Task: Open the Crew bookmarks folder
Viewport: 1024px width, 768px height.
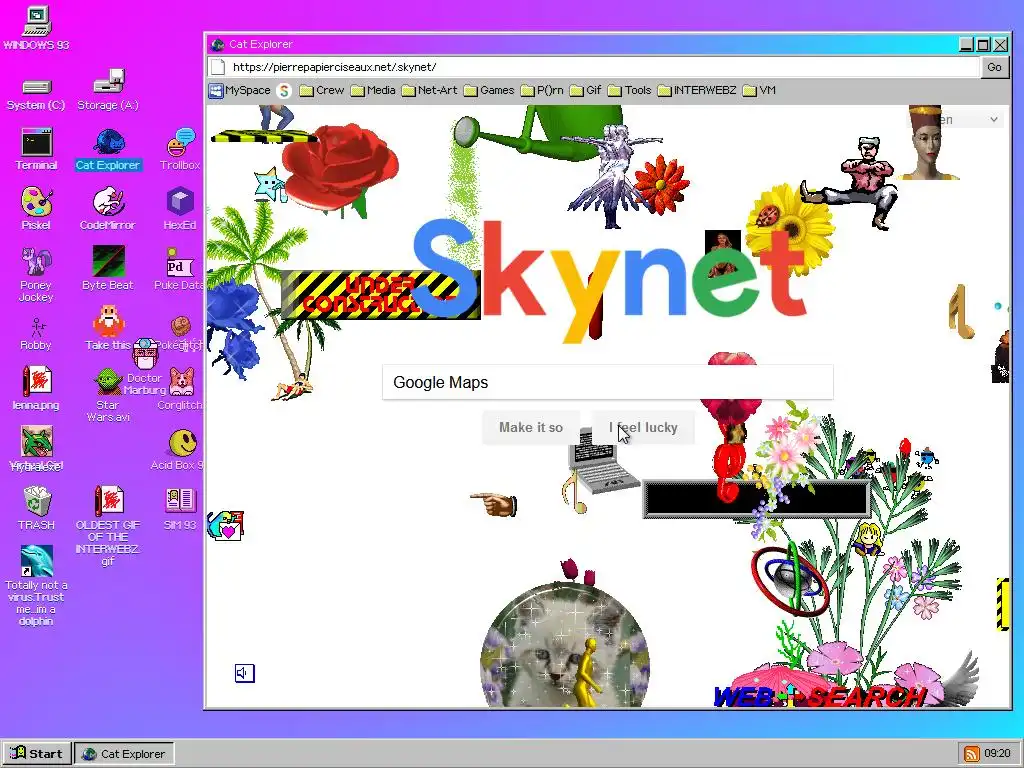Action: pyautogui.click(x=322, y=90)
